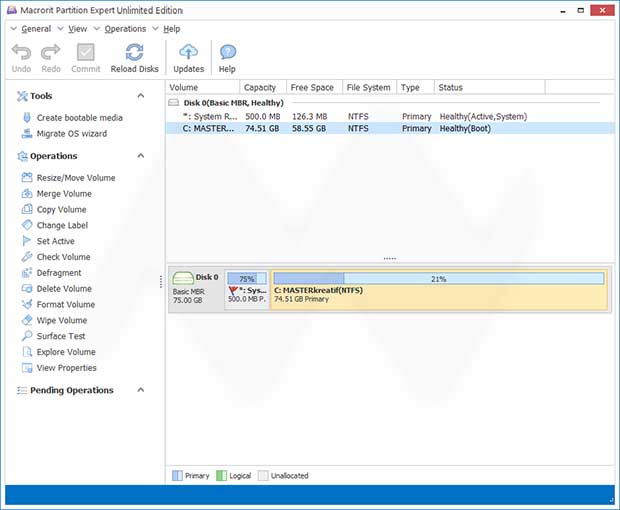The height and width of the screenshot is (510, 620).
Task: Sort by the Status column header
Action: 490,87
